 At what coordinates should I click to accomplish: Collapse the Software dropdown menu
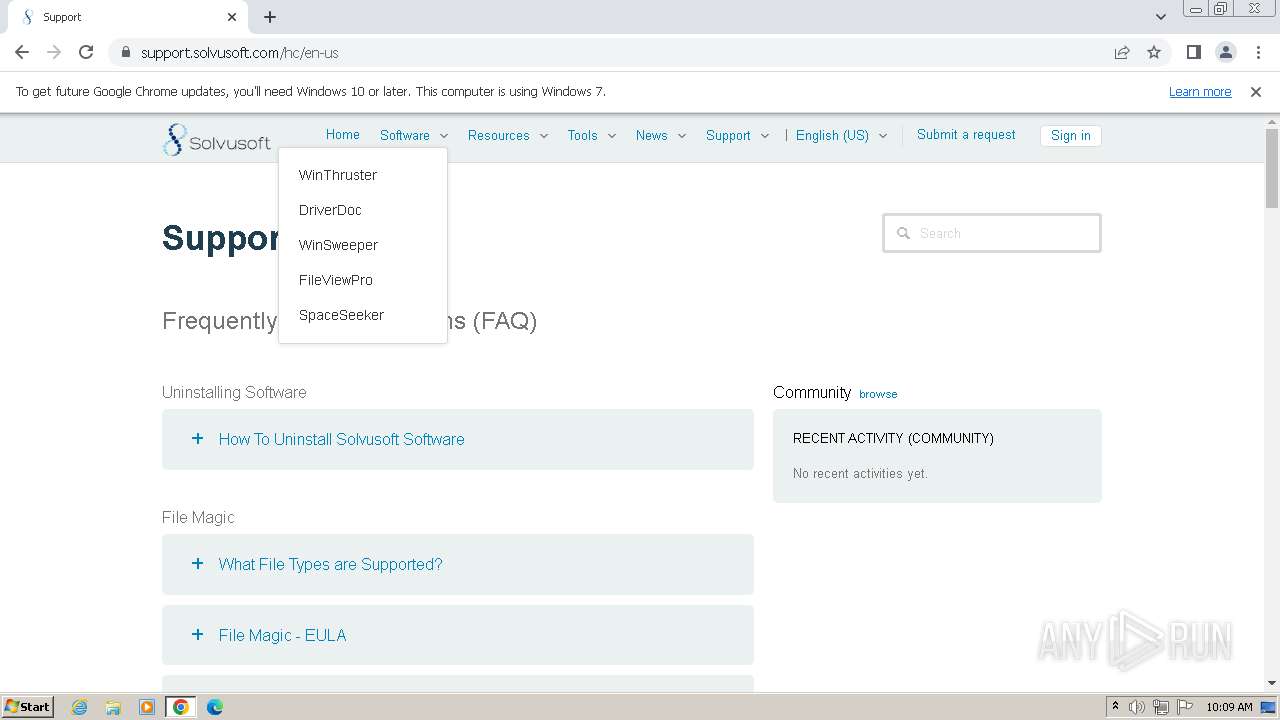tap(414, 135)
